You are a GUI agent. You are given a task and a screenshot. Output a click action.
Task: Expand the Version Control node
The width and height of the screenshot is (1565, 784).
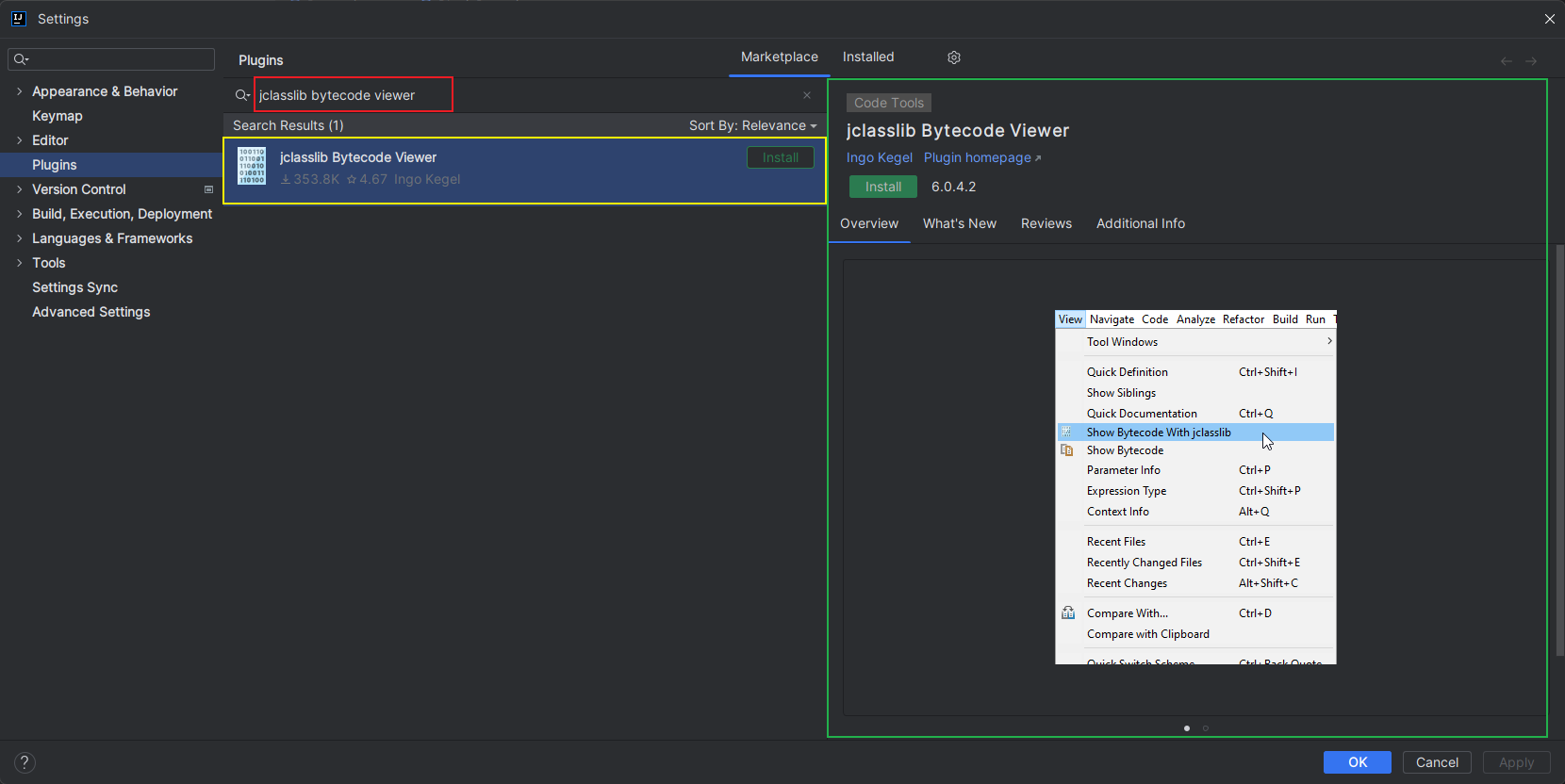[x=19, y=189]
